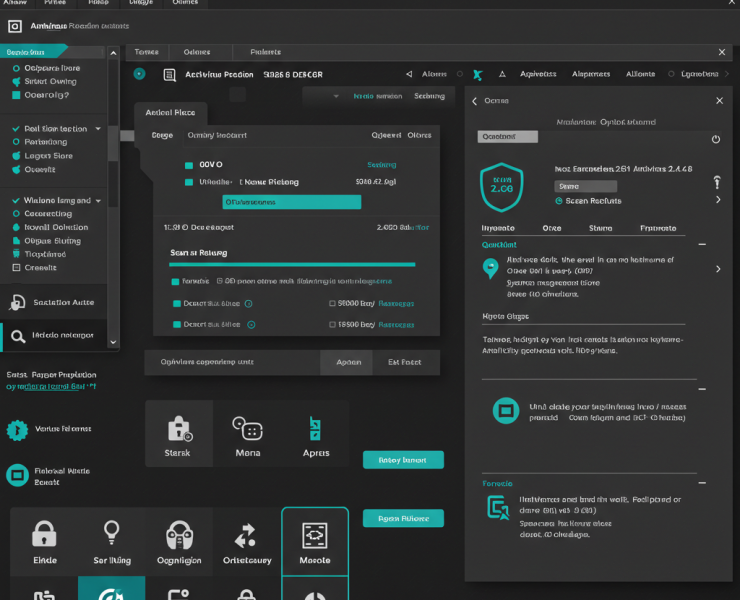The width and height of the screenshot is (740, 600).
Task: Open chevron right of Qaetliimt description
Action: 718,269
